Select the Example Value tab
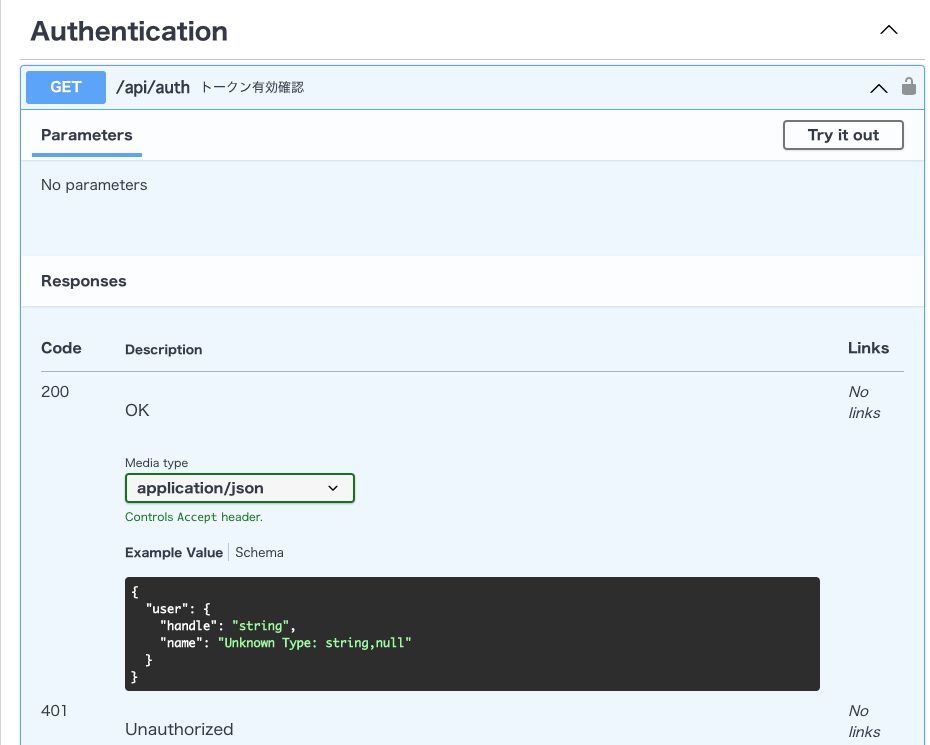 click(x=174, y=553)
